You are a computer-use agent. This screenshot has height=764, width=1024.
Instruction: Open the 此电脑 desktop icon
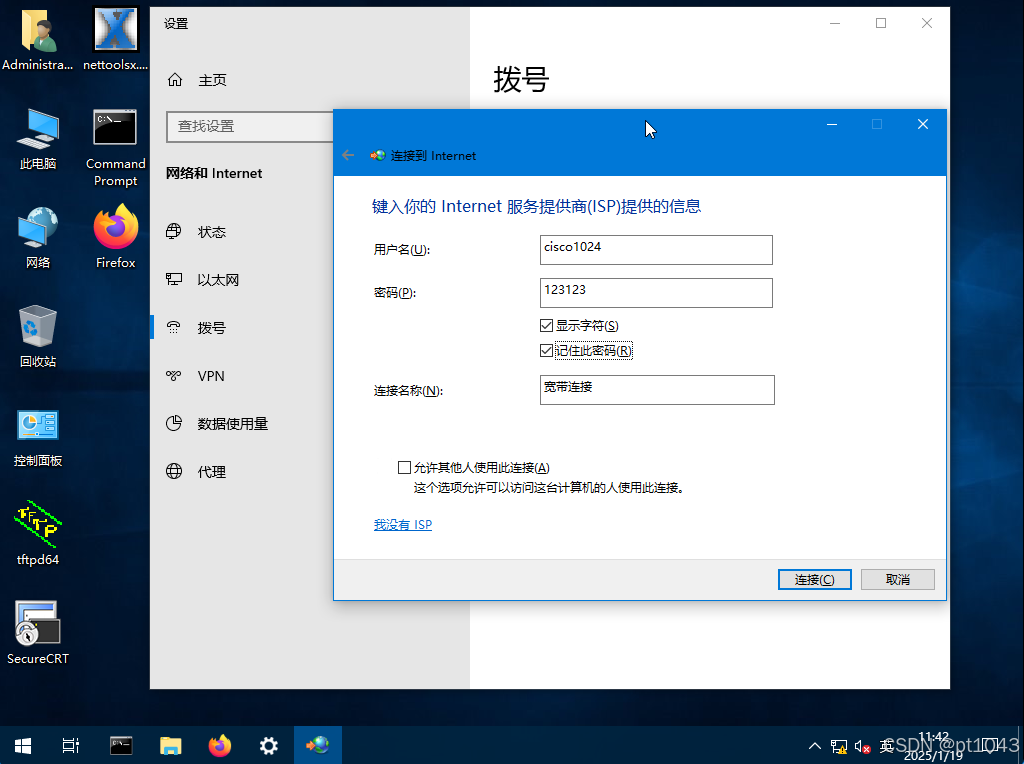[x=37, y=138]
